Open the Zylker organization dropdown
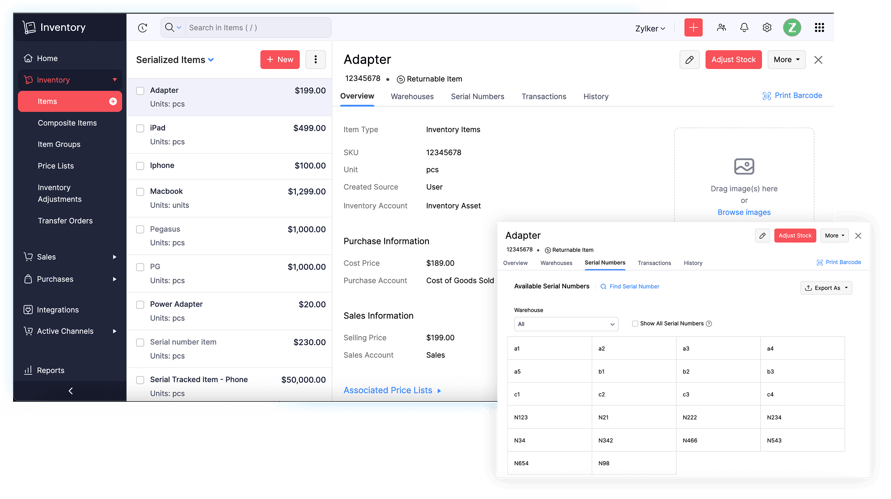Screen dimensions: 891x499 [650, 28]
